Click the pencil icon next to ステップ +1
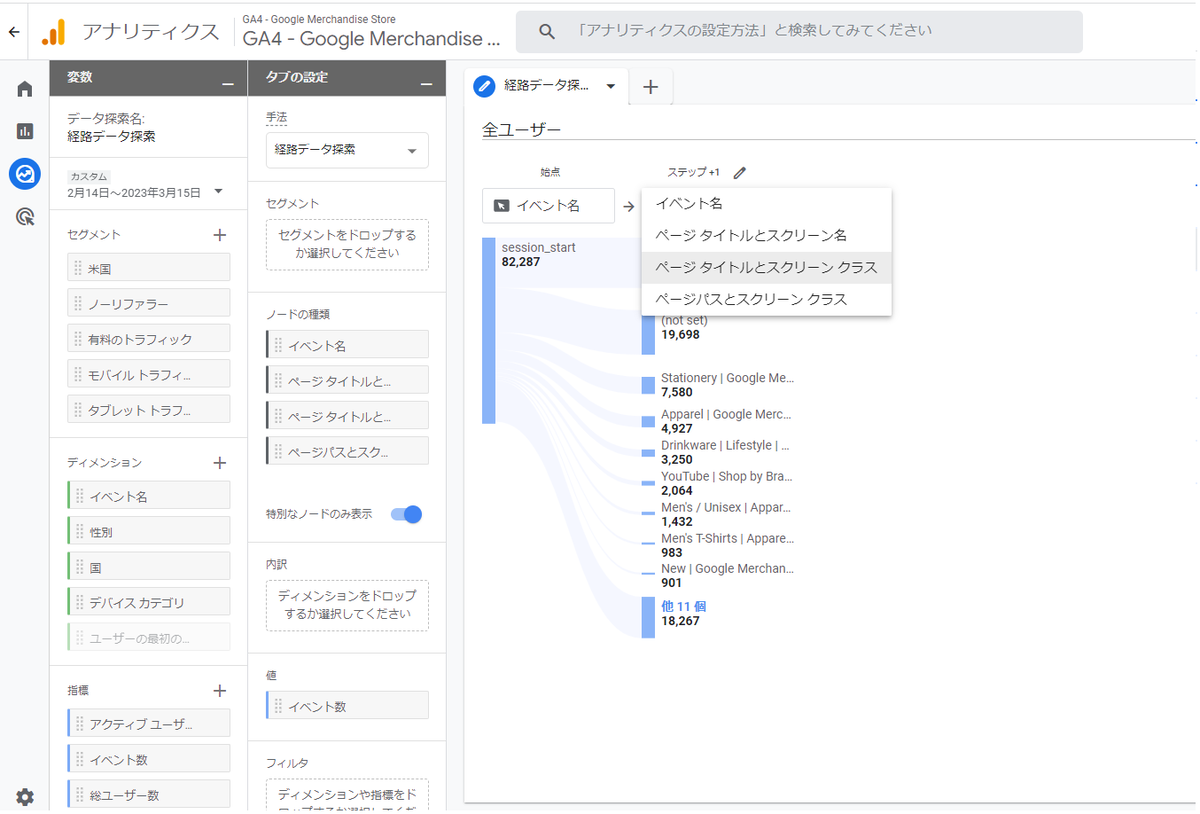This screenshot has width=1200, height=814. (x=740, y=172)
